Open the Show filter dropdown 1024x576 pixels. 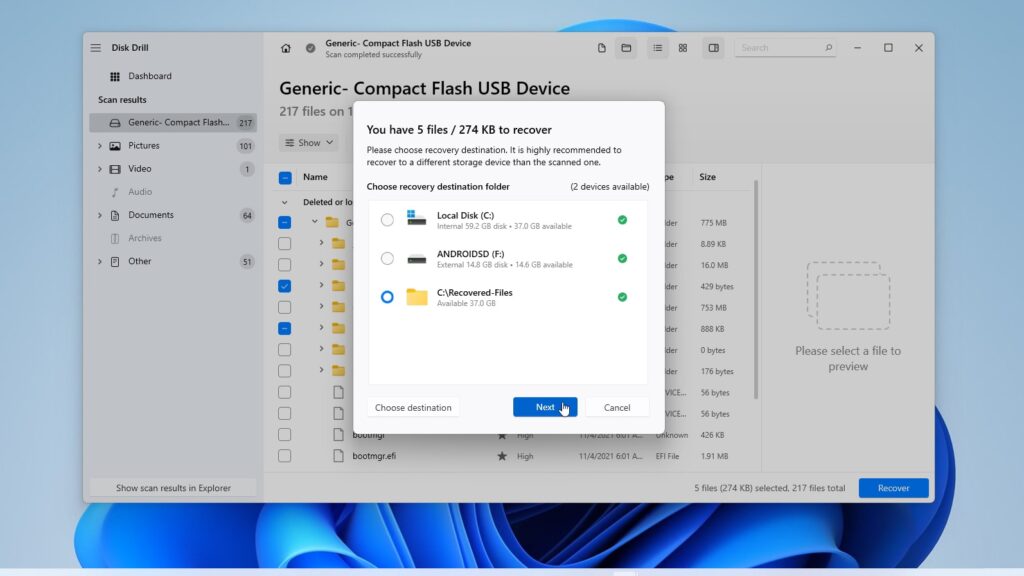pos(308,142)
